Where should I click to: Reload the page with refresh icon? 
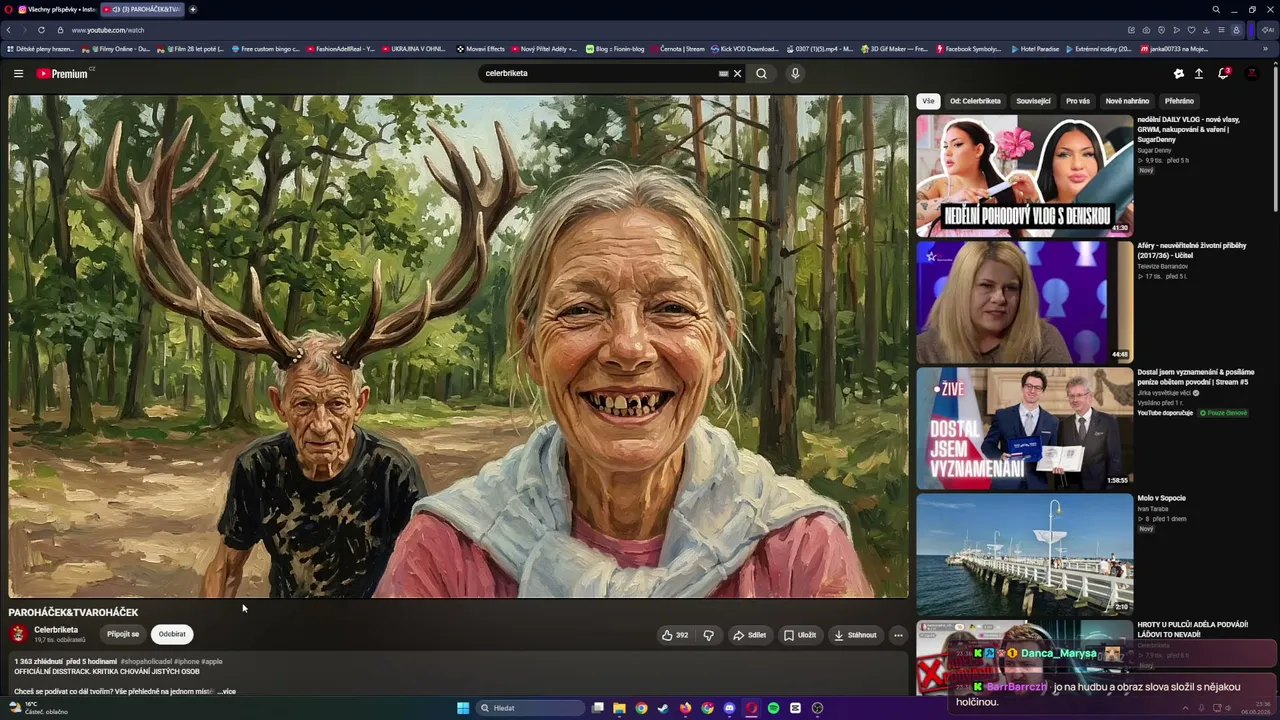click(x=41, y=30)
